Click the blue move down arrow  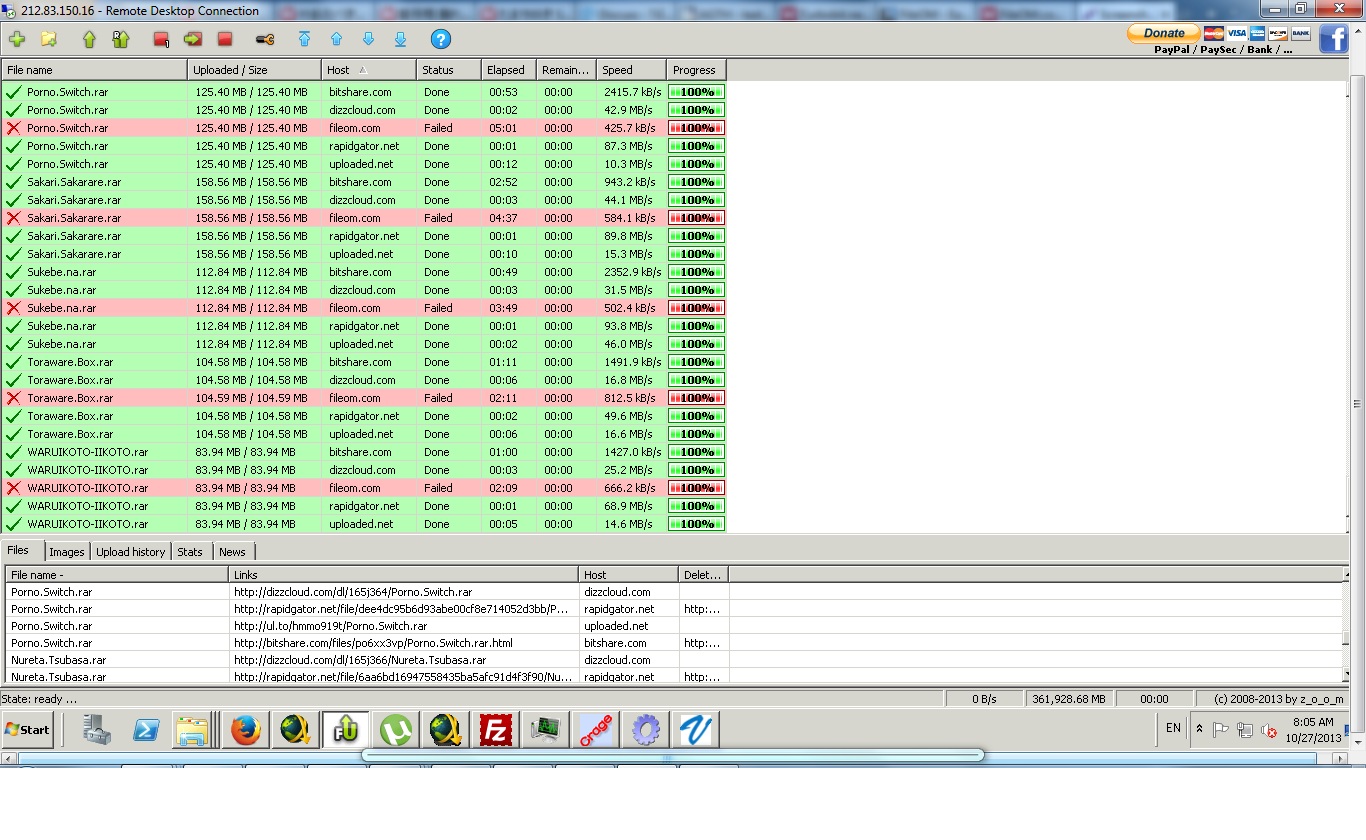coord(368,39)
